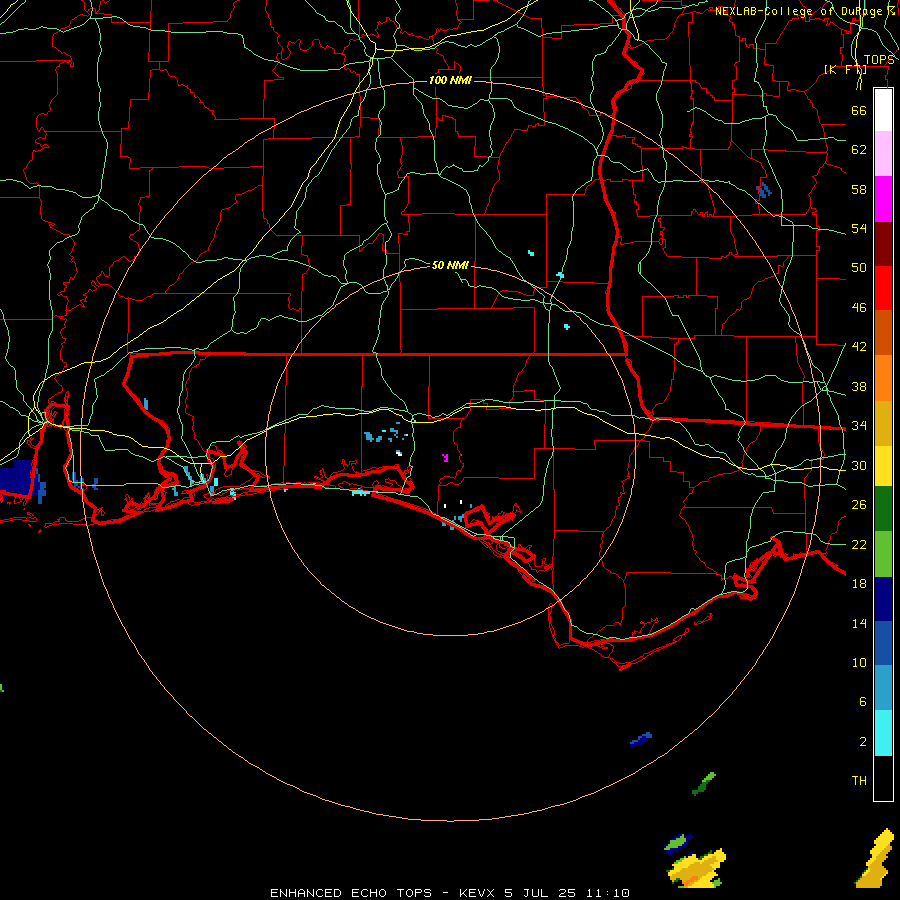900x900 pixels.
Task: Click the TOPS legend title
Action: (879, 60)
